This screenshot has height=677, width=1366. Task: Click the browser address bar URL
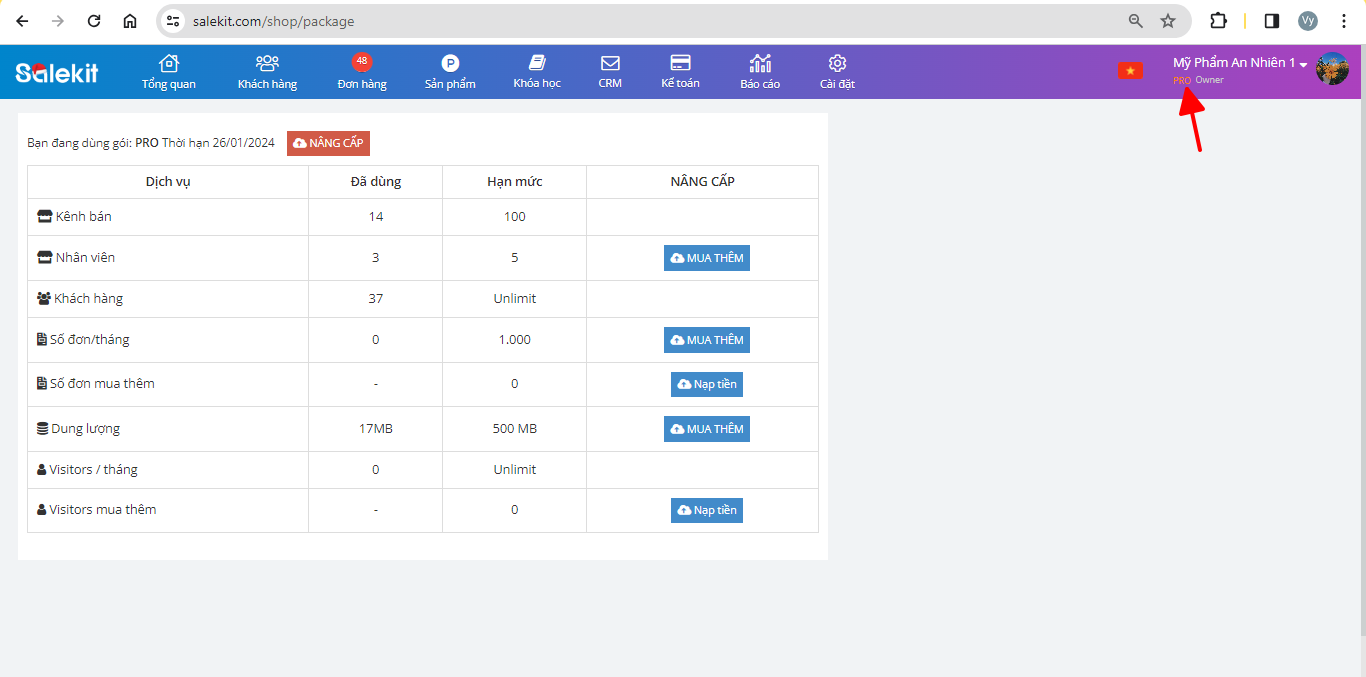[x=640, y=21]
